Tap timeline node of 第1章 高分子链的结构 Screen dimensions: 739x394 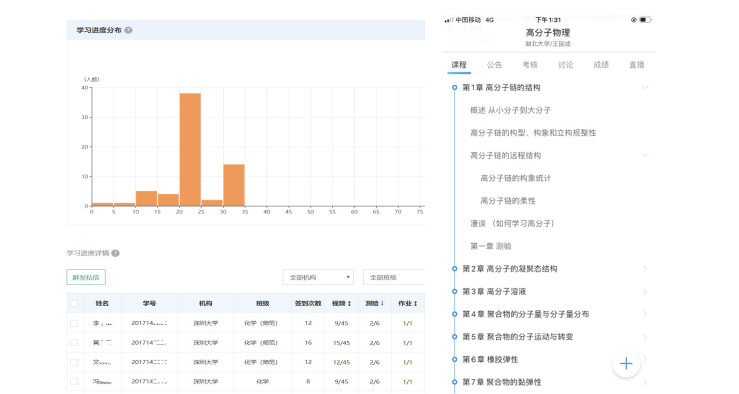click(x=454, y=88)
